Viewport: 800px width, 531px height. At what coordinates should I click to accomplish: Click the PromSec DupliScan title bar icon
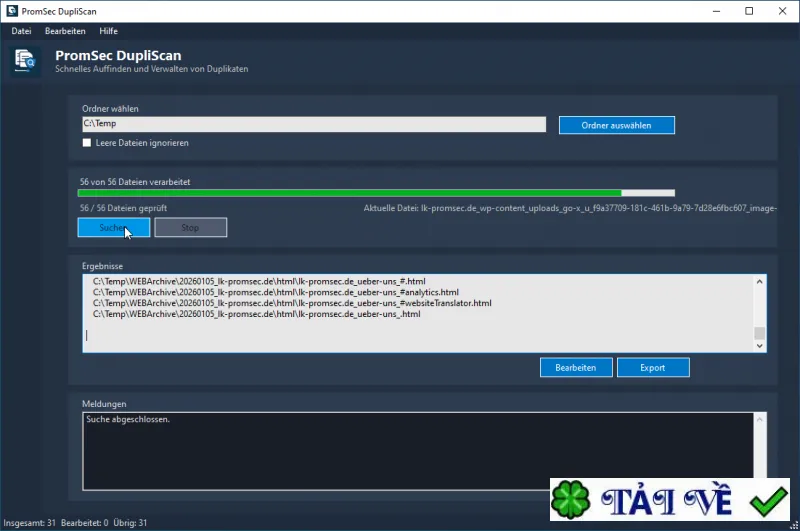pyautogui.click(x=12, y=11)
